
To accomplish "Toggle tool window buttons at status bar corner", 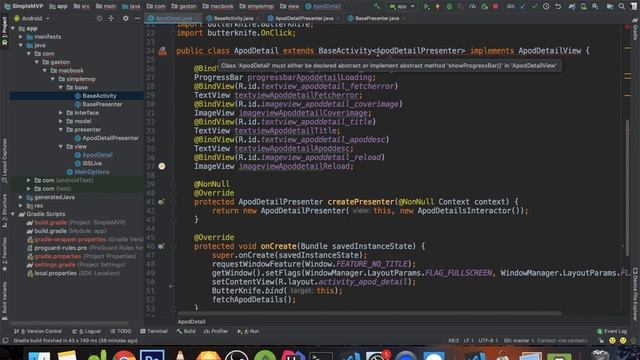I will [5, 340].
